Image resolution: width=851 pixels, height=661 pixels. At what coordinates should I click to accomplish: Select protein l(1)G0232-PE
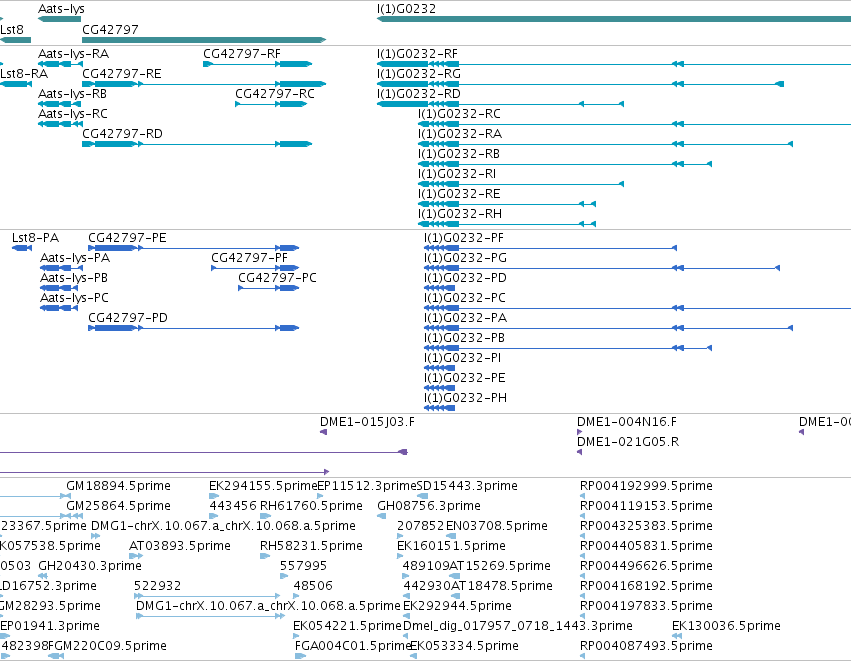440,387
